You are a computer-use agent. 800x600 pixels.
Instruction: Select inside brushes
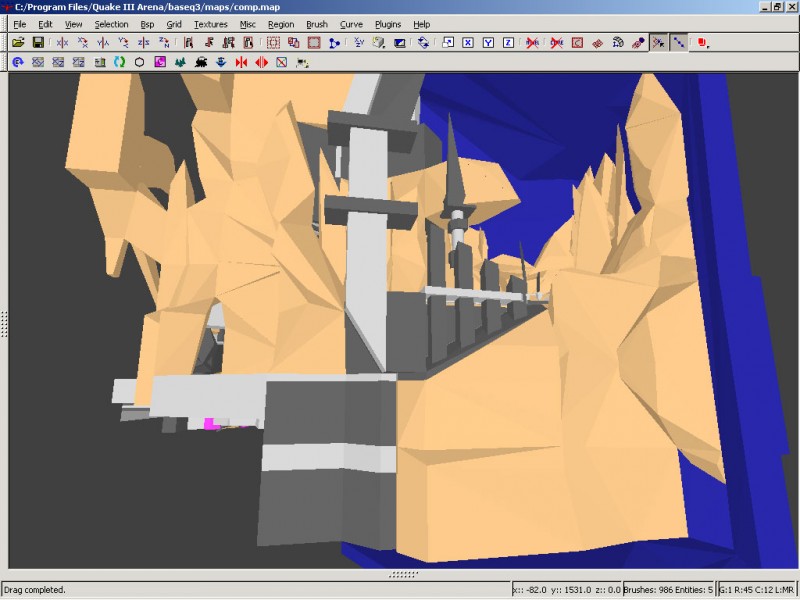point(248,43)
